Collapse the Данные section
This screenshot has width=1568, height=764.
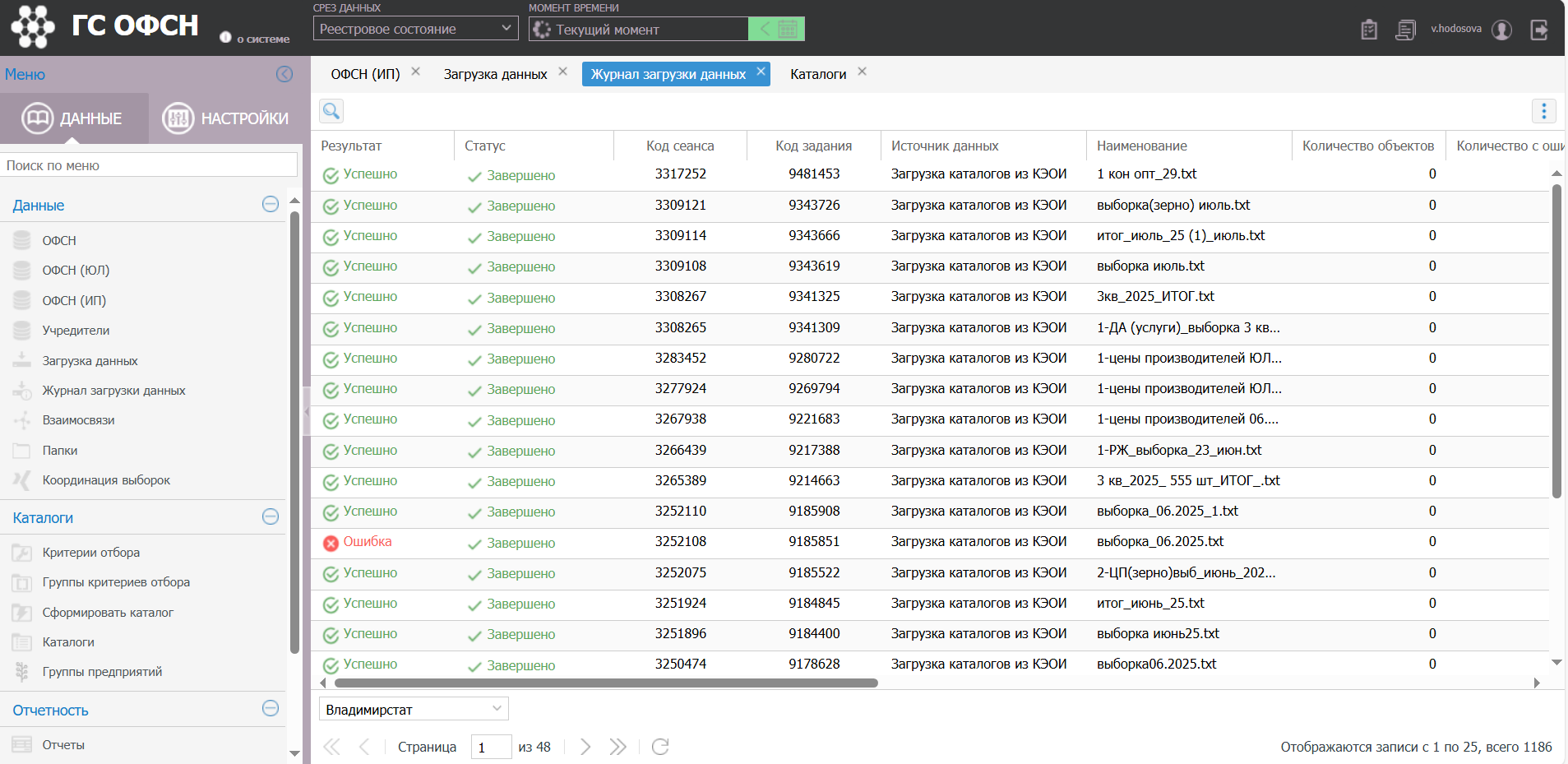271,204
